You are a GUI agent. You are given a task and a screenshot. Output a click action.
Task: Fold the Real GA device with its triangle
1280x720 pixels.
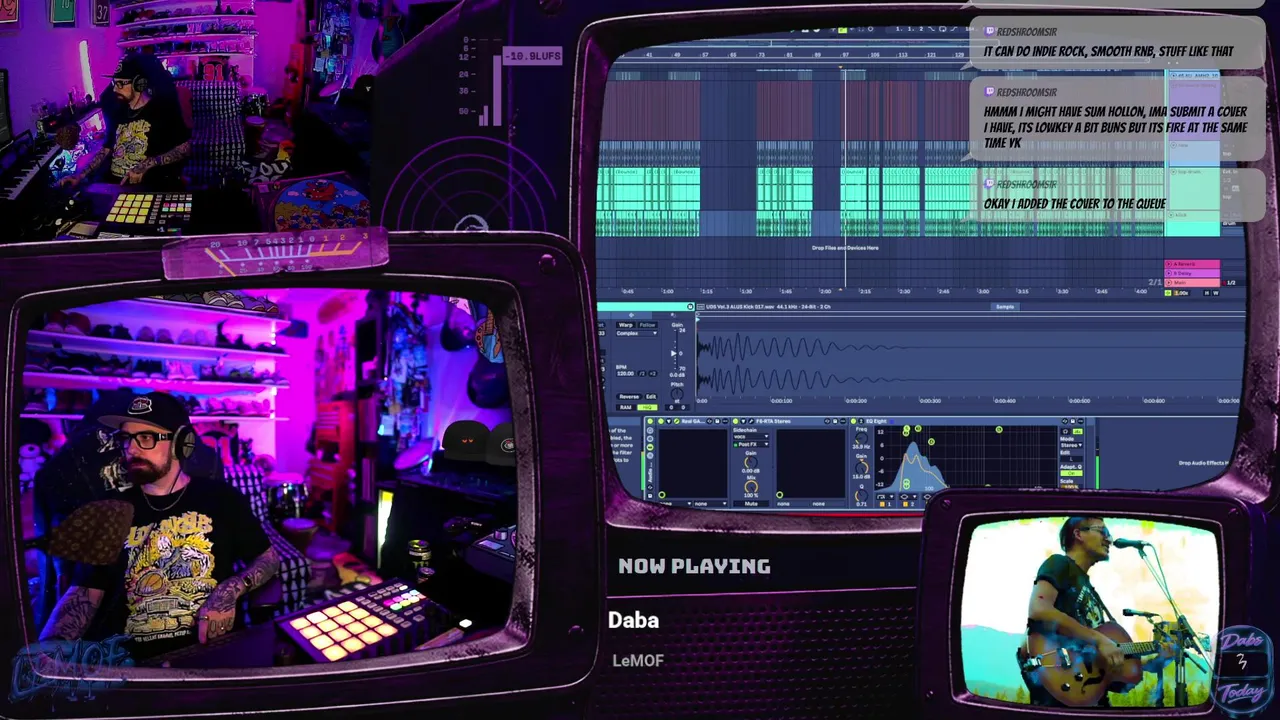669,421
